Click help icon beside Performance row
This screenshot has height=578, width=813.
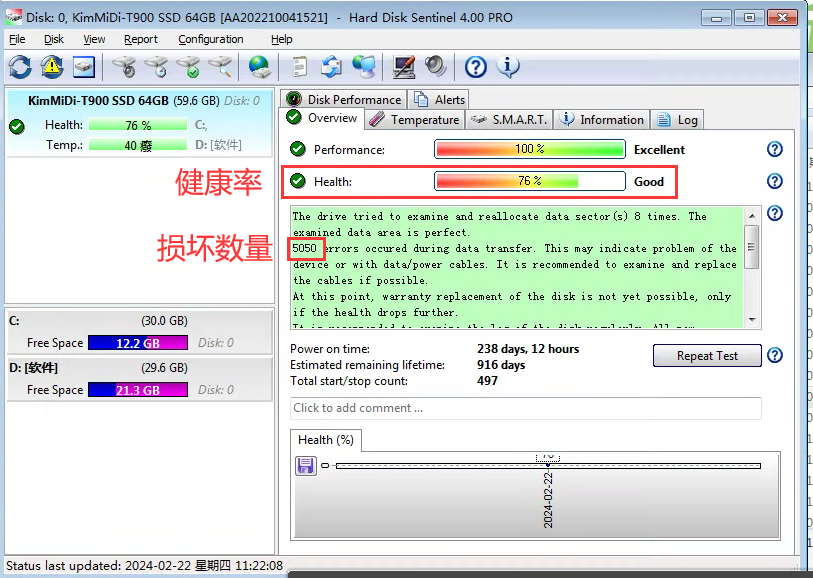click(x=775, y=149)
